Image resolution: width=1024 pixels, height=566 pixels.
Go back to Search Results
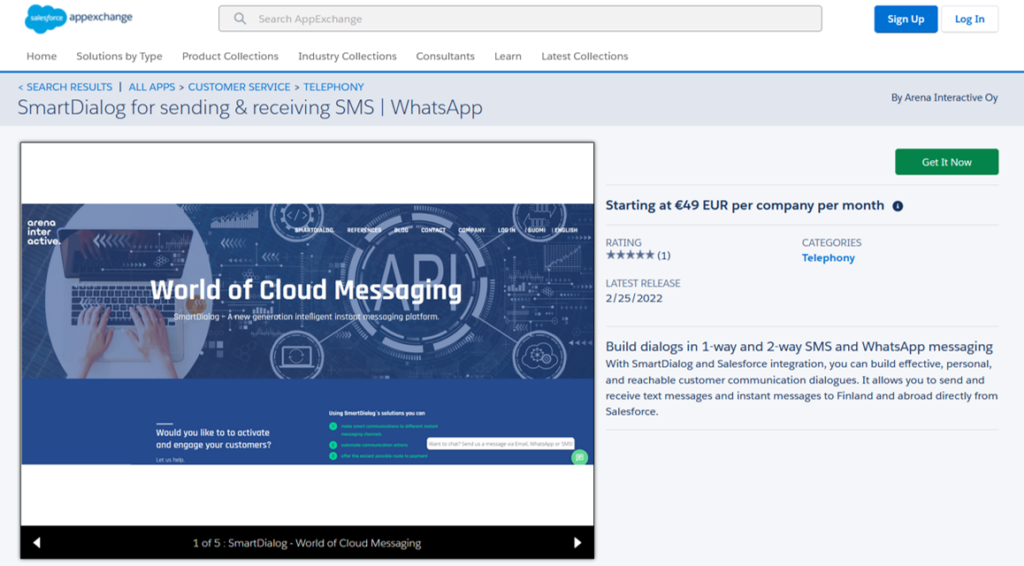[65, 87]
